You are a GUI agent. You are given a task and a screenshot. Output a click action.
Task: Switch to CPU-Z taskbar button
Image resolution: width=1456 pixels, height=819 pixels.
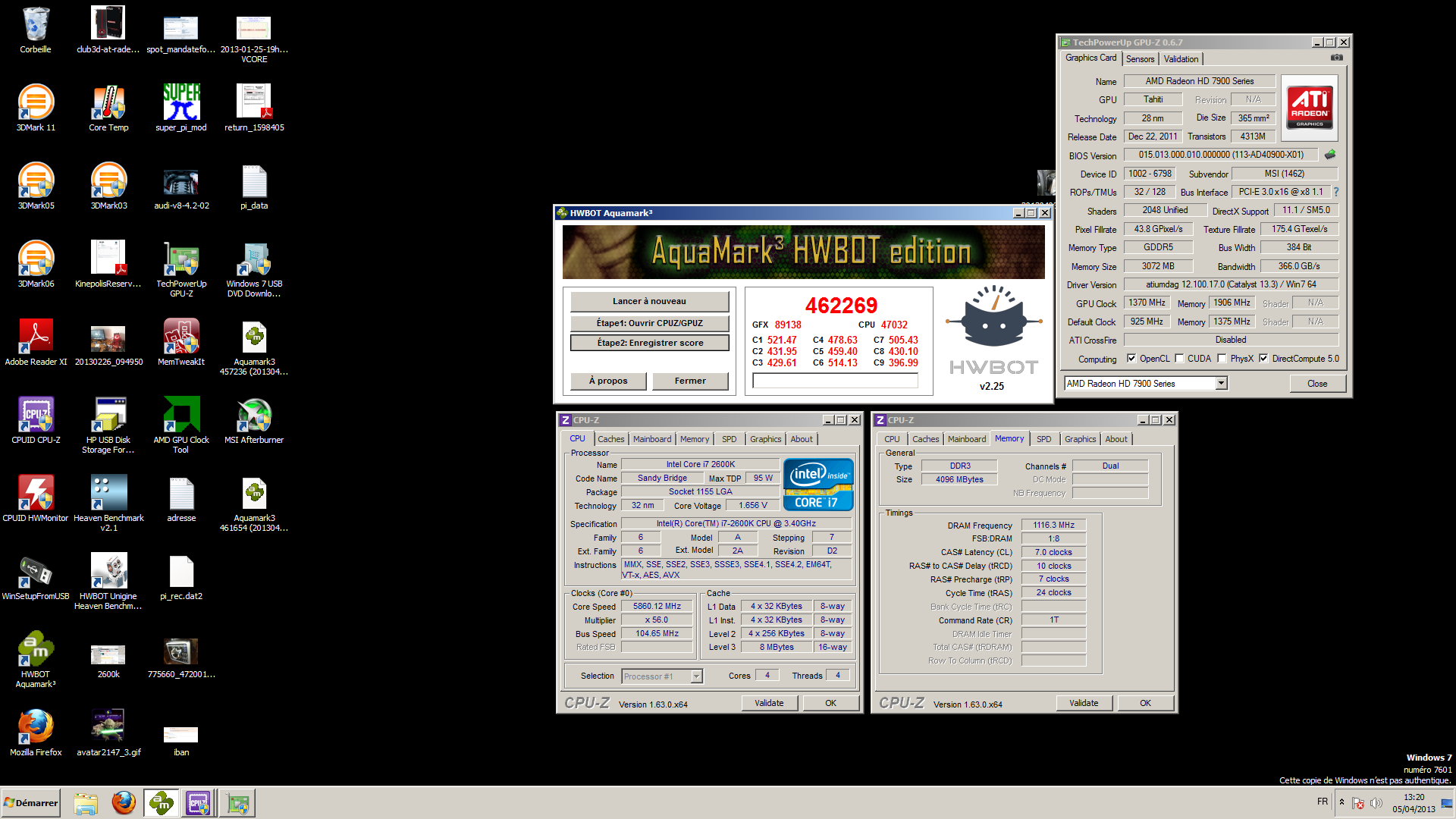pyautogui.click(x=199, y=803)
